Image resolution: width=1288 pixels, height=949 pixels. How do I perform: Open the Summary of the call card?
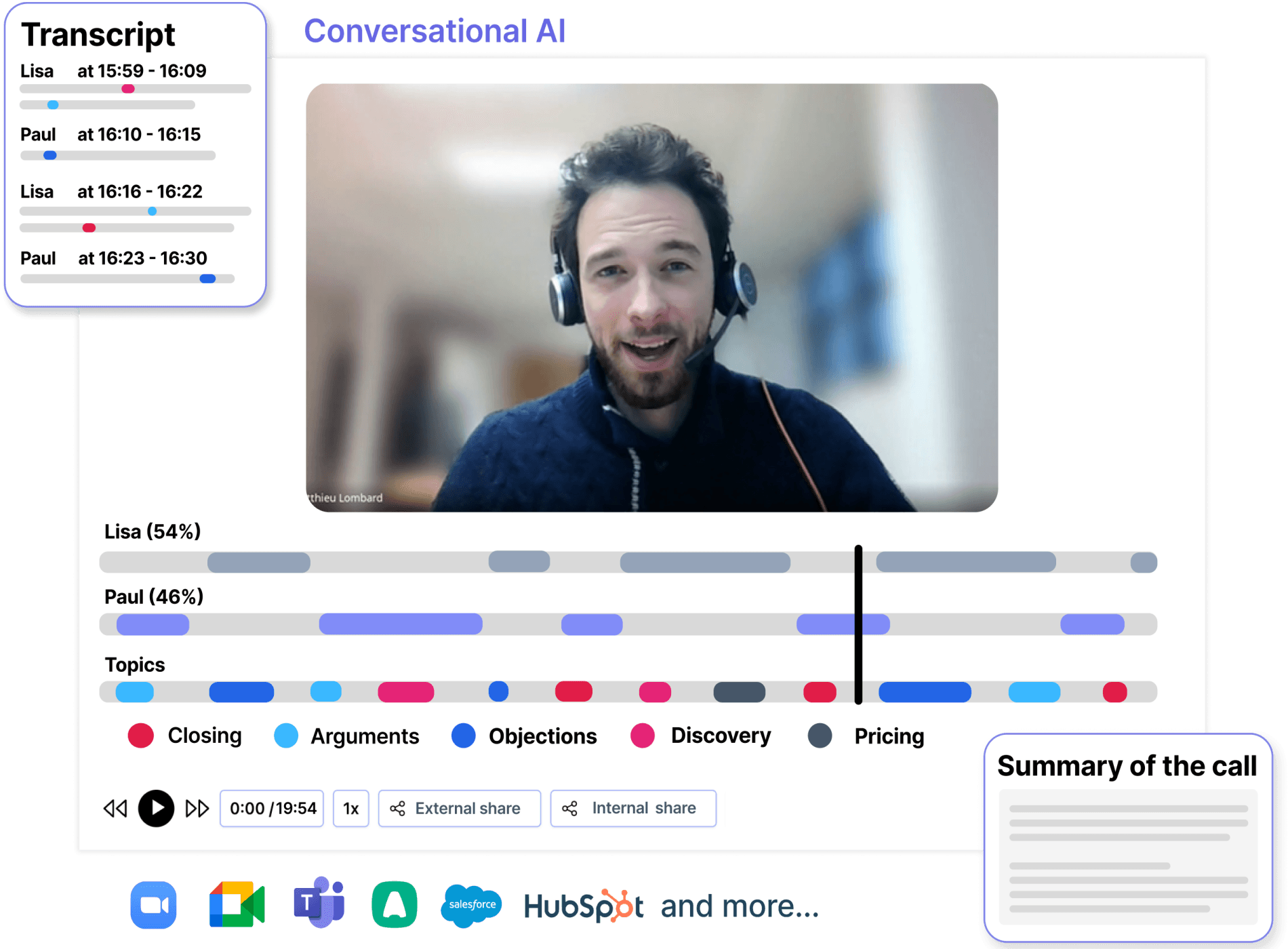click(1127, 837)
